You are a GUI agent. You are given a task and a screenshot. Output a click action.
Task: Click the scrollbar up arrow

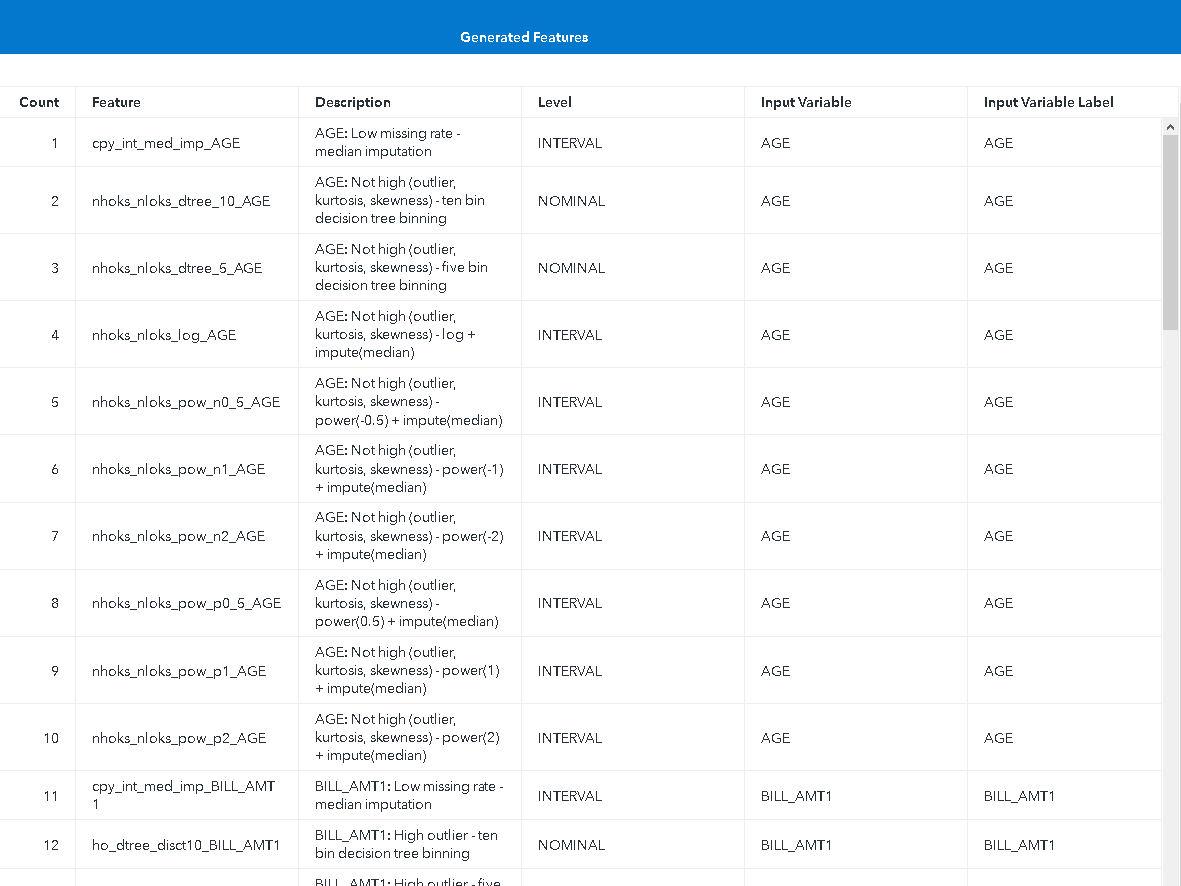click(x=1170, y=126)
